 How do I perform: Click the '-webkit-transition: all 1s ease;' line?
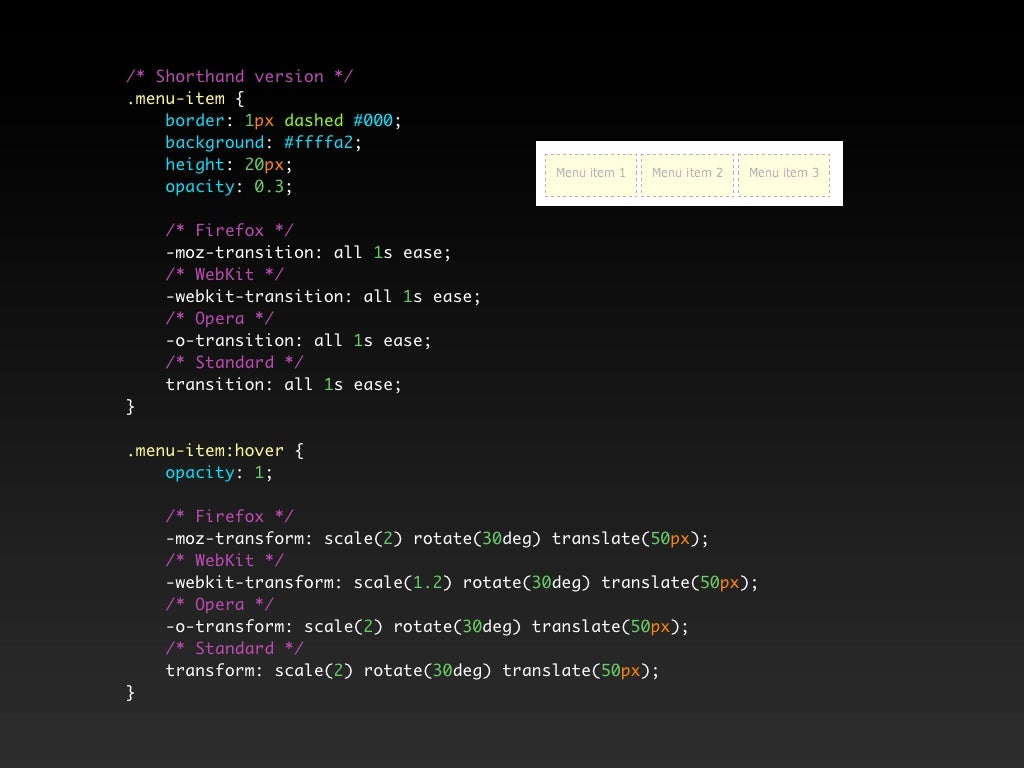pos(323,296)
